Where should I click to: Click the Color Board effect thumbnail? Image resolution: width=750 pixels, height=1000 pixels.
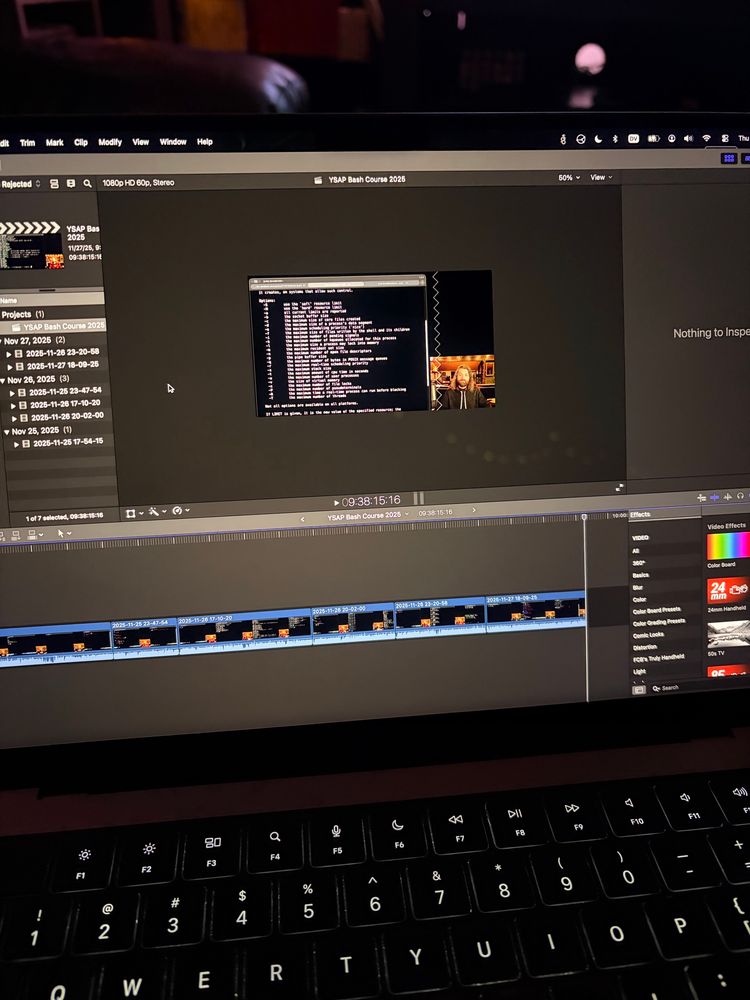coord(728,546)
